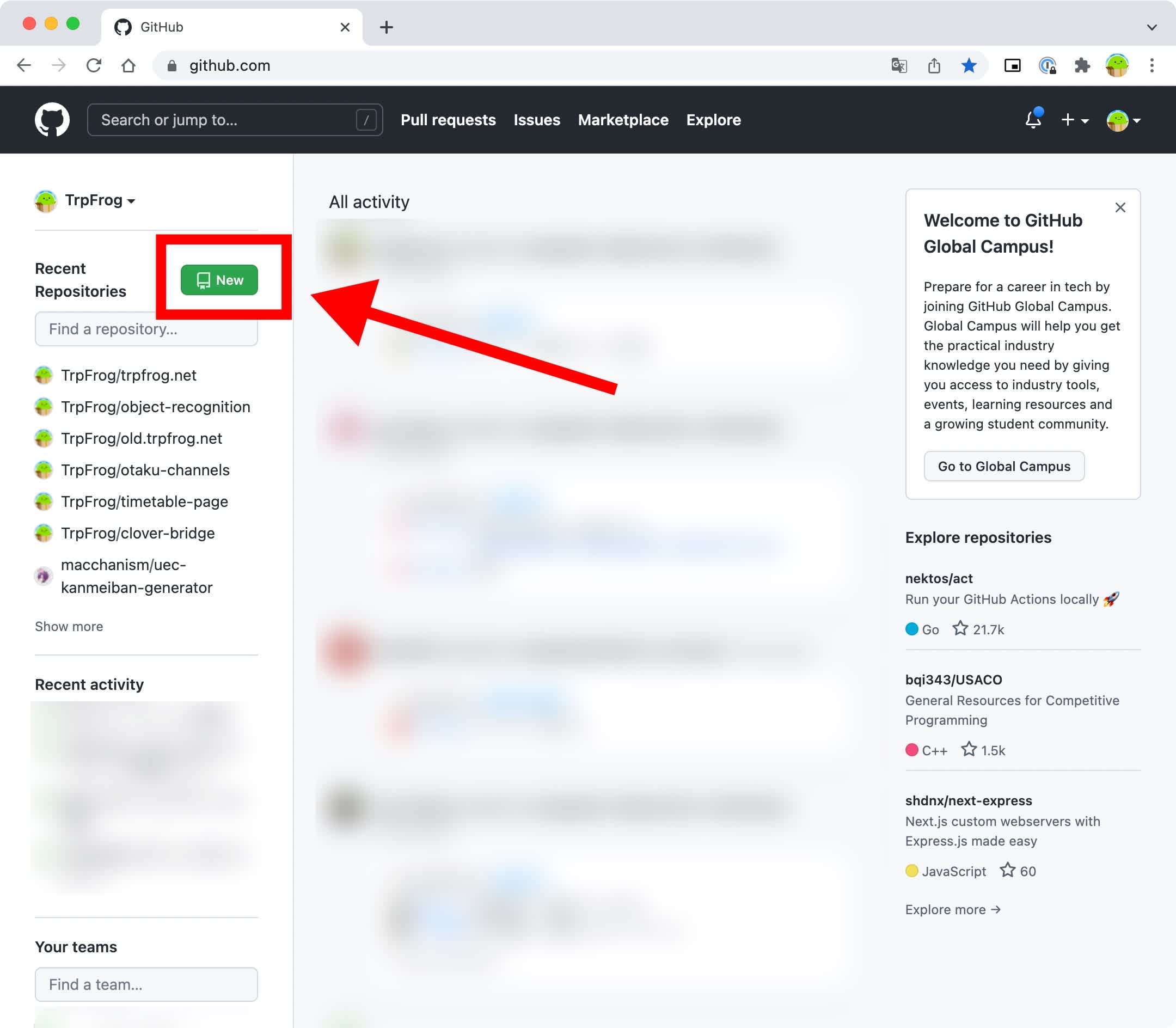Click the picture-in-picture icon in the toolbar
The image size is (1176, 1028).
pyautogui.click(x=1013, y=65)
